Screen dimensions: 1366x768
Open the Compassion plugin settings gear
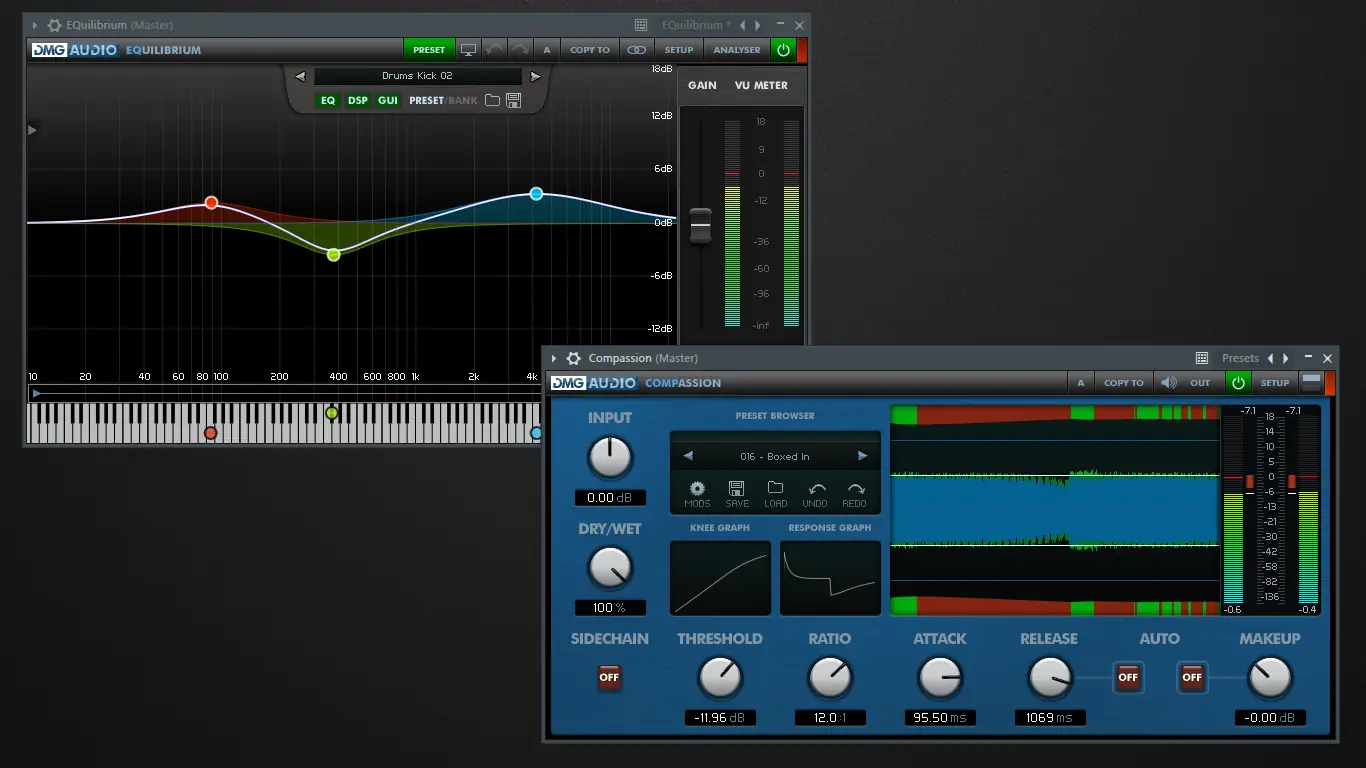click(x=573, y=358)
